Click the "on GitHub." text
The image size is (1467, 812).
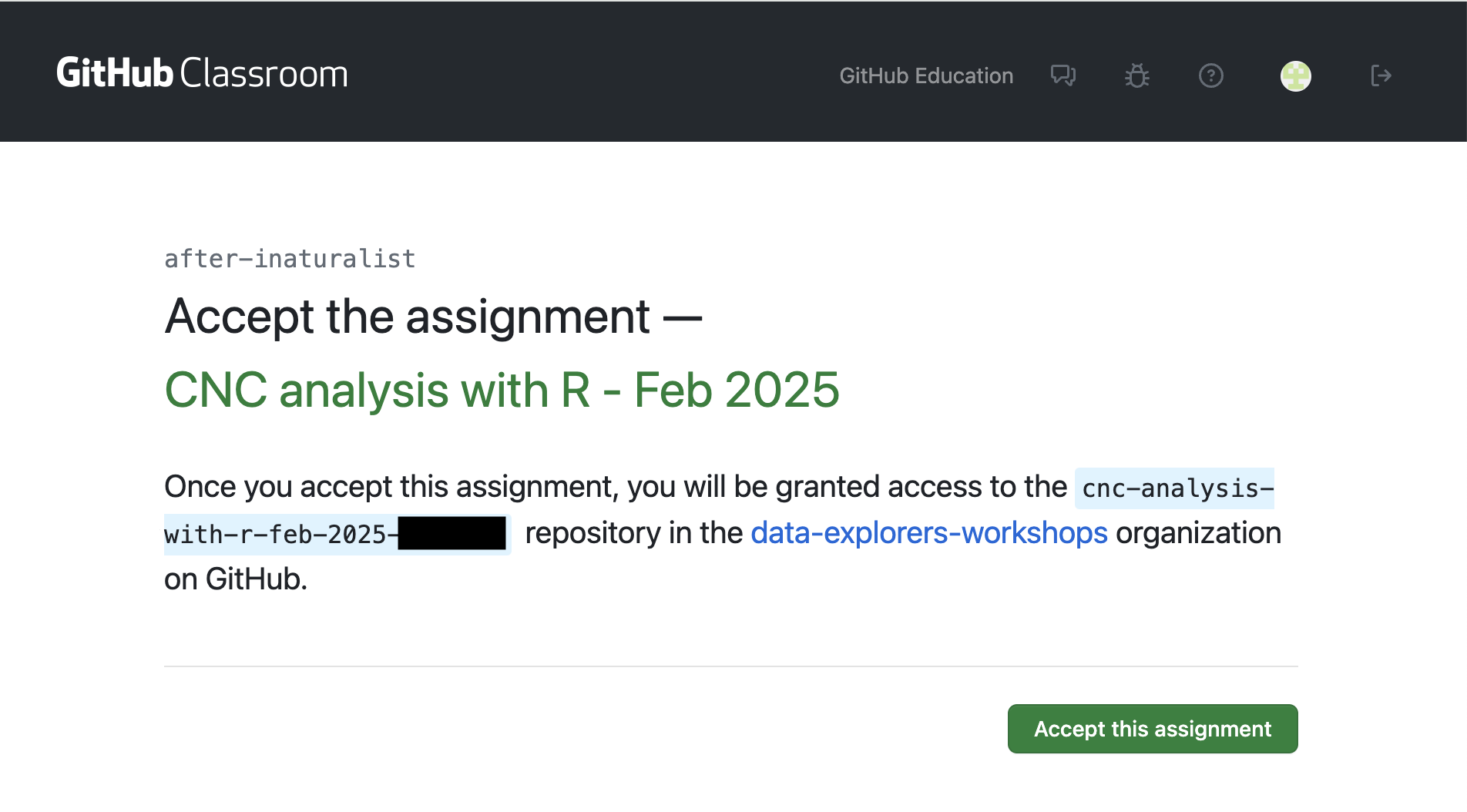tap(236, 579)
